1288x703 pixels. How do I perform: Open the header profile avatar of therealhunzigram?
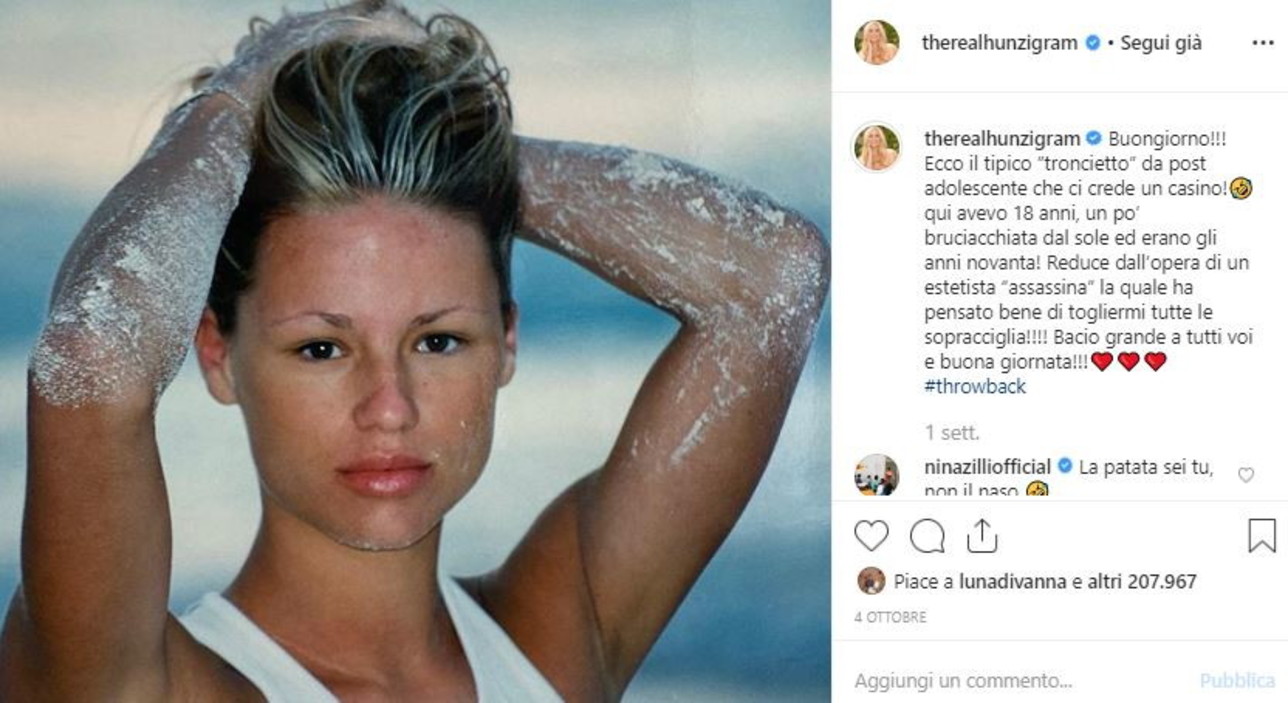pyautogui.click(x=877, y=43)
